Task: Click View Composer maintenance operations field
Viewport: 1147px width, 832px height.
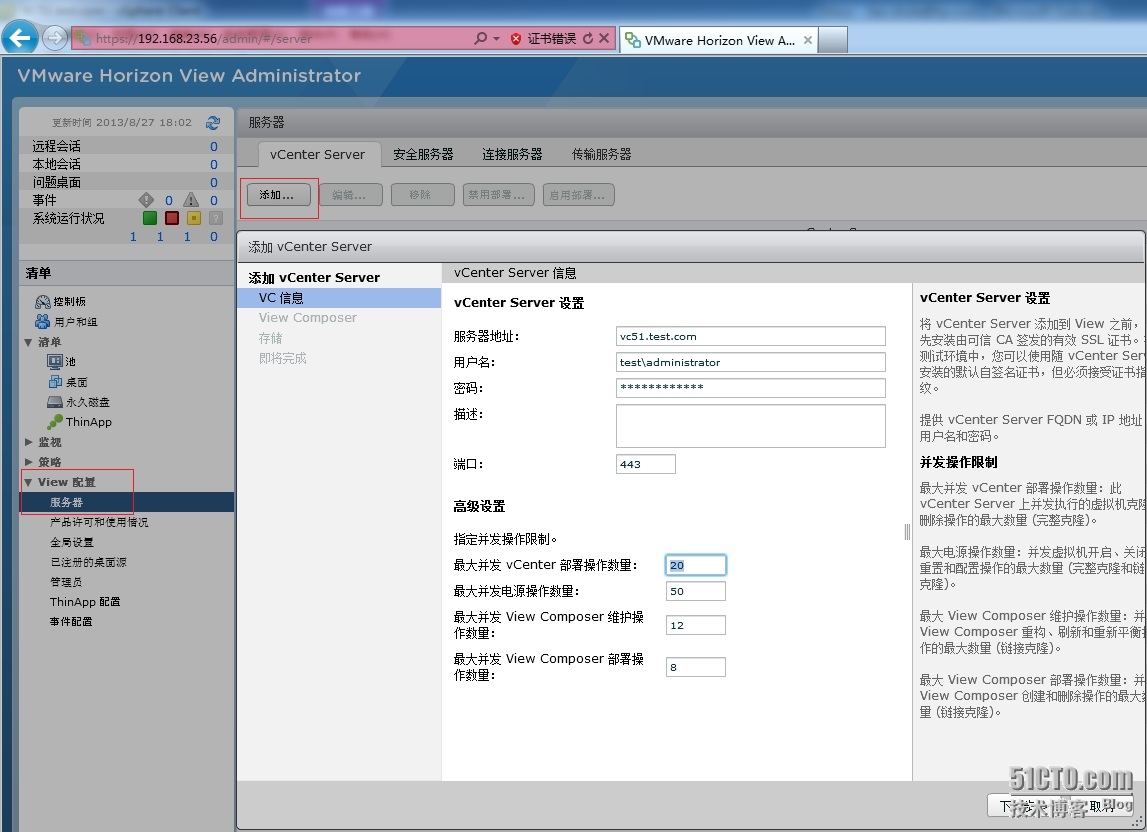Action: click(x=696, y=625)
